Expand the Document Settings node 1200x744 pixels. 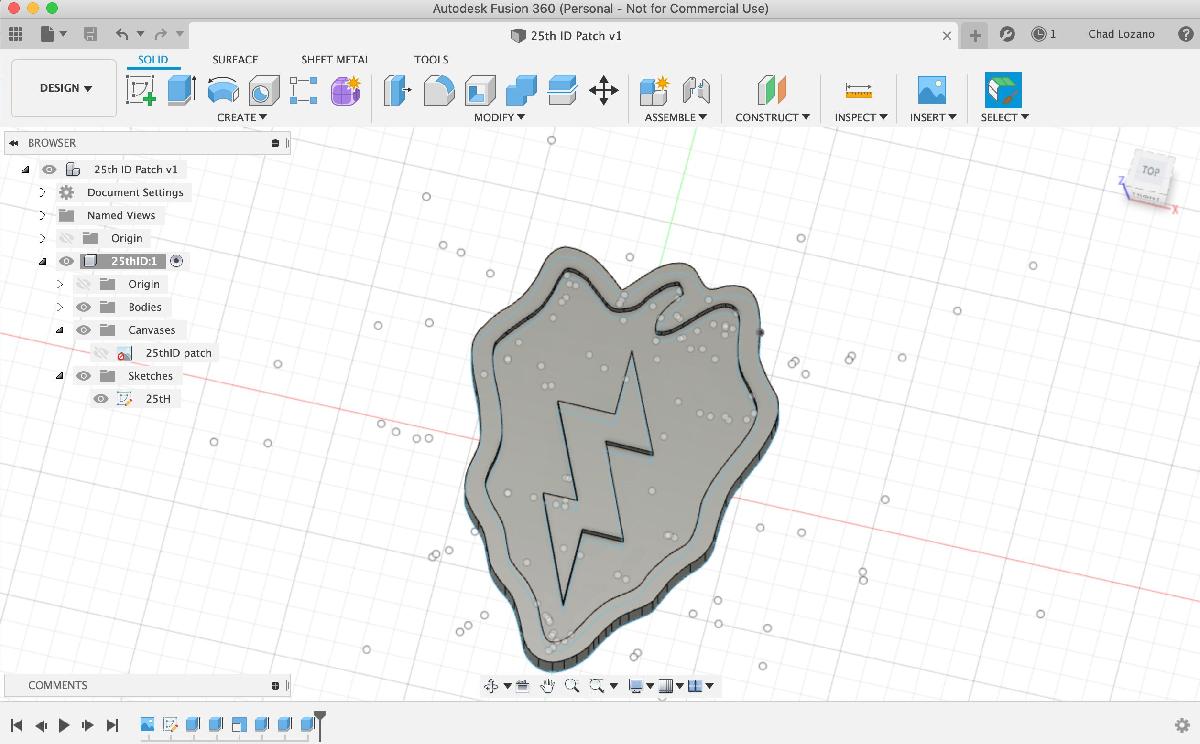click(42, 192)
